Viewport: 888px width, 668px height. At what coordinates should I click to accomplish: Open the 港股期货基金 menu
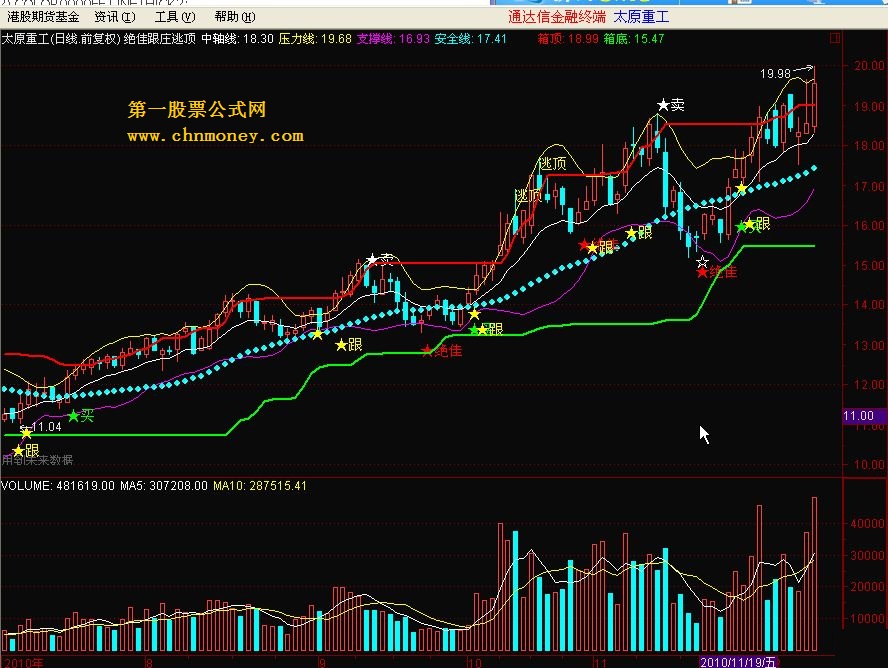(x=43, y=17)
